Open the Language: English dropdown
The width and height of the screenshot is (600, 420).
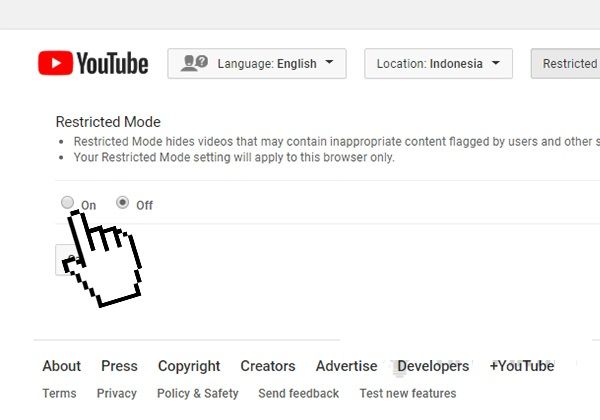tap(257, 63)
